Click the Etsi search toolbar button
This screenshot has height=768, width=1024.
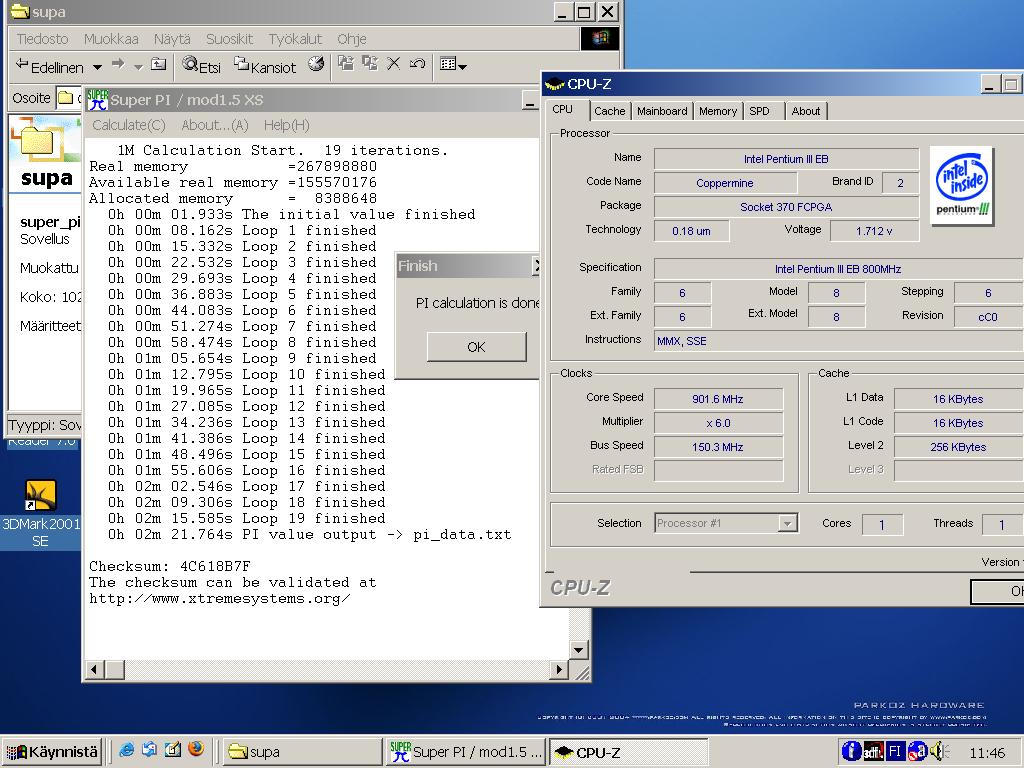tap(202, 65)
